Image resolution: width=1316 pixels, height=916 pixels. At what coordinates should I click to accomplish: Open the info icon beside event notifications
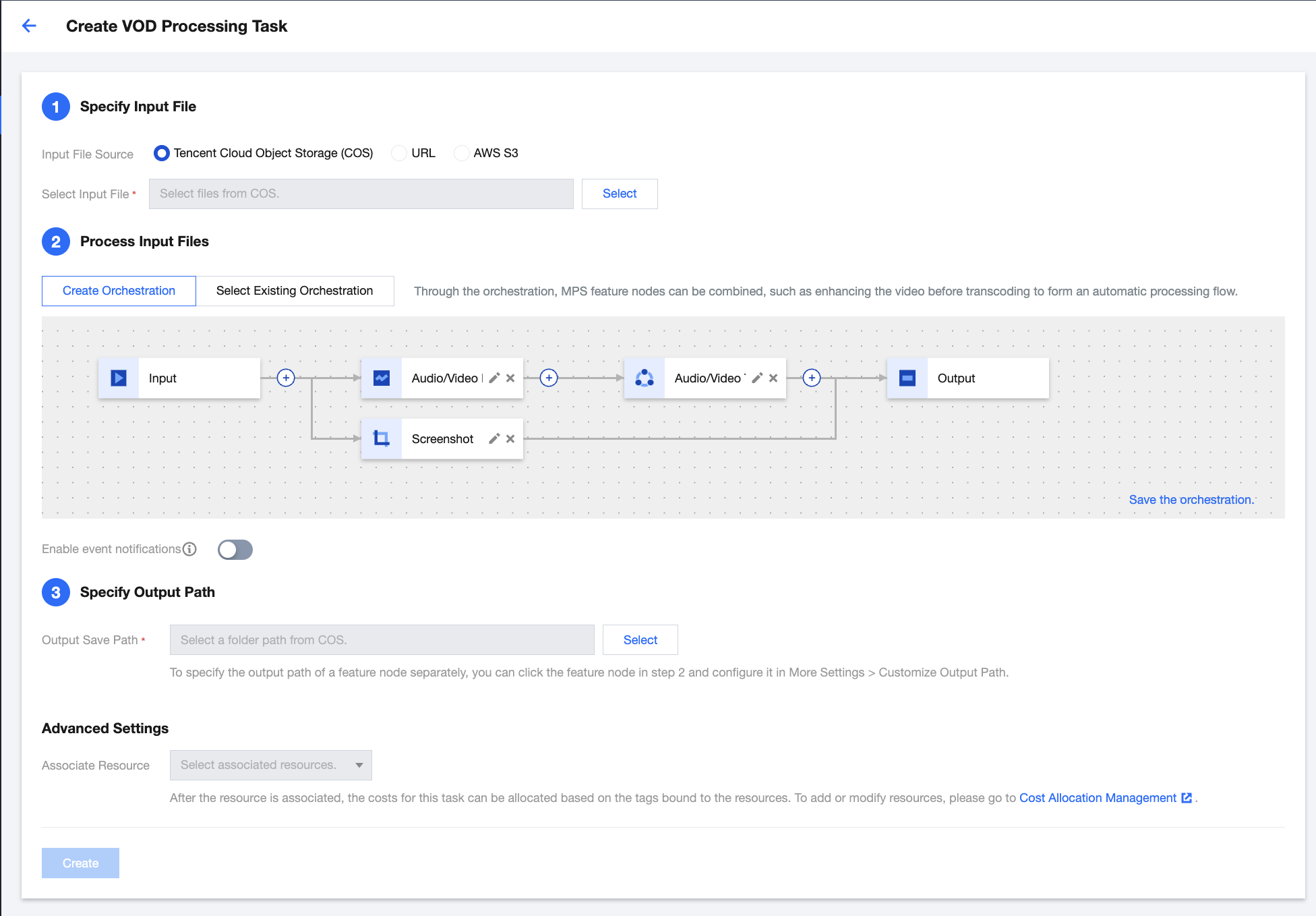point(190,549)
